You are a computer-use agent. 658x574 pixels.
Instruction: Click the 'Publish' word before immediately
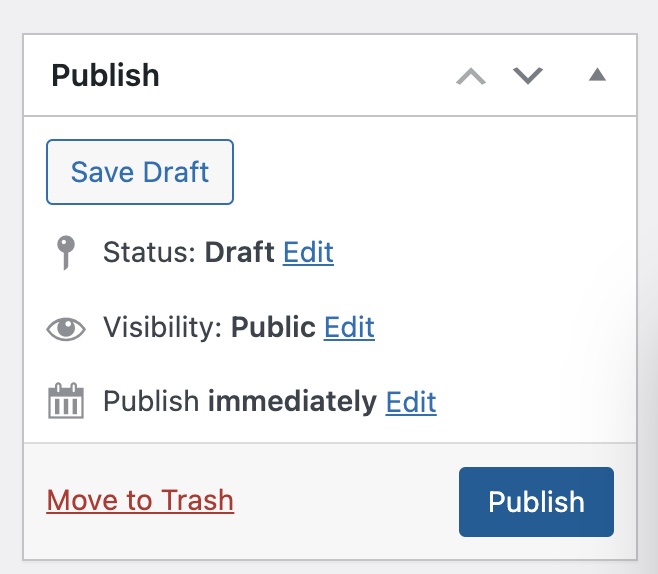tap(151, 402)
